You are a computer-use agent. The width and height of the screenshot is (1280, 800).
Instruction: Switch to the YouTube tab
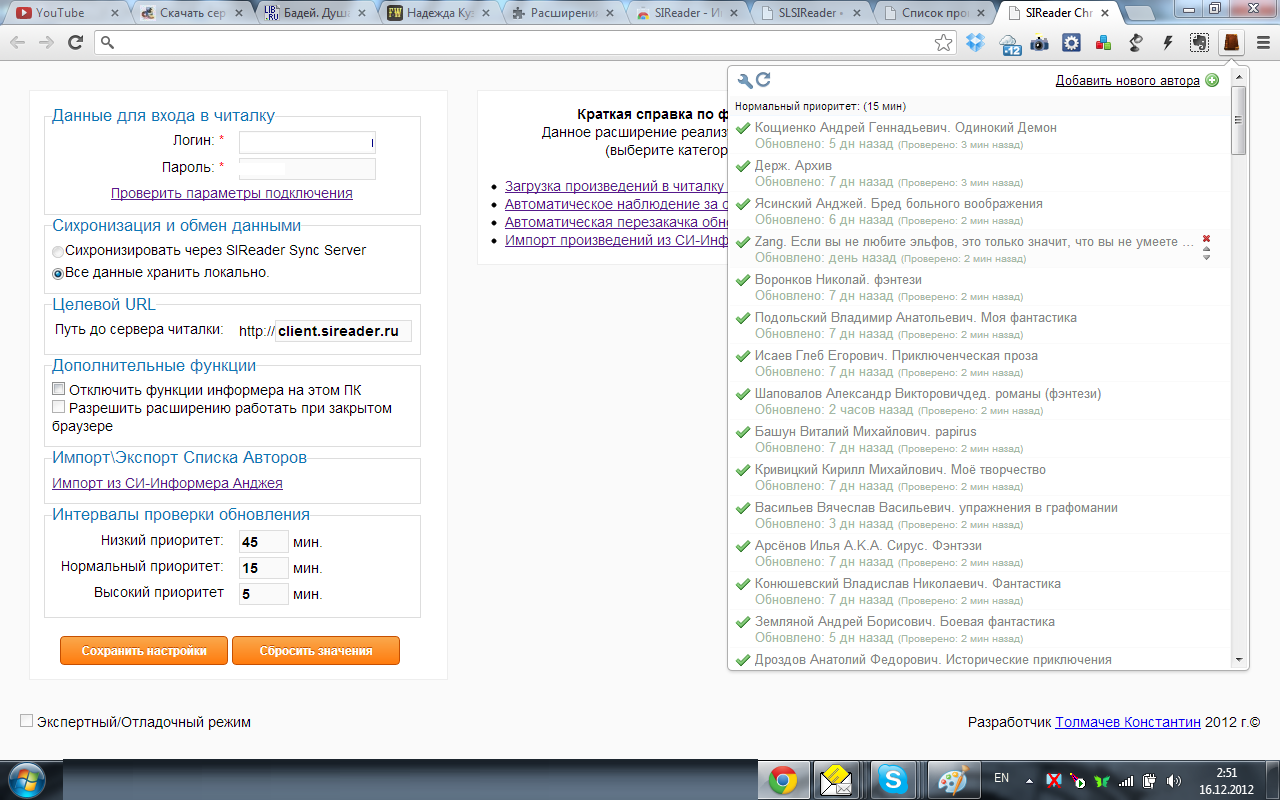(64, 13)
